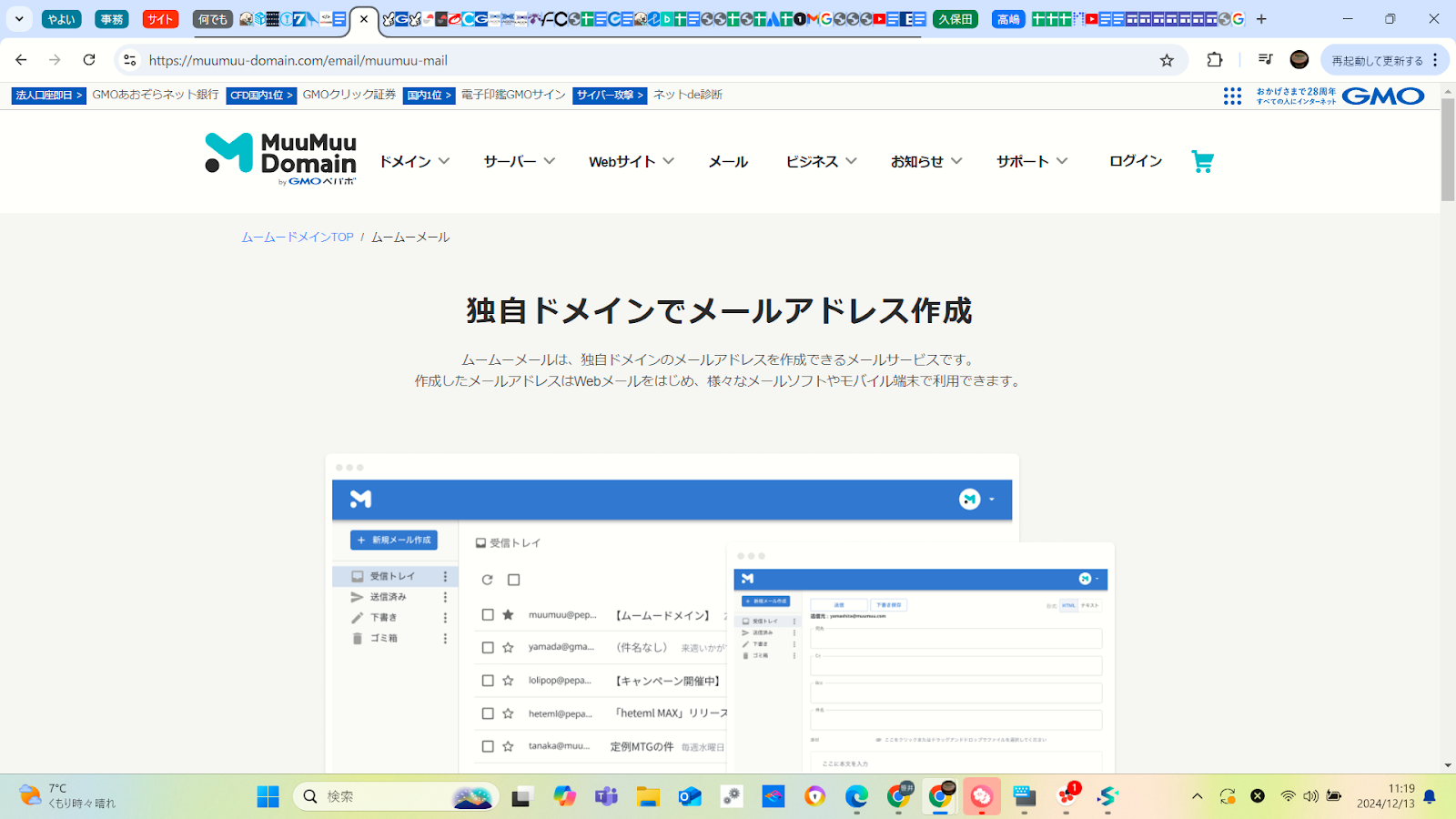
Task: Open the shopping cart
Action: [1202, 161]
